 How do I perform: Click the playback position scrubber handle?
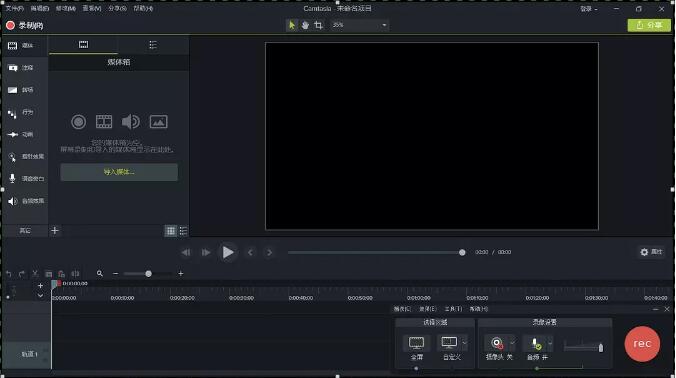point(462,253)
